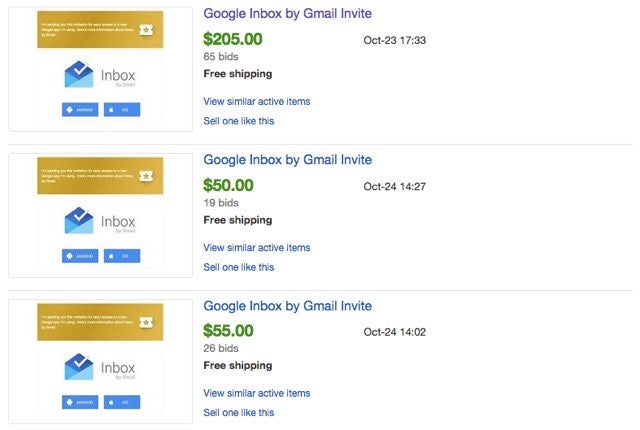Open the $55.00 Google Inbox Invite listing title
Image resolution: width=640 pixels, height=430 pixels.
point(287,306)
